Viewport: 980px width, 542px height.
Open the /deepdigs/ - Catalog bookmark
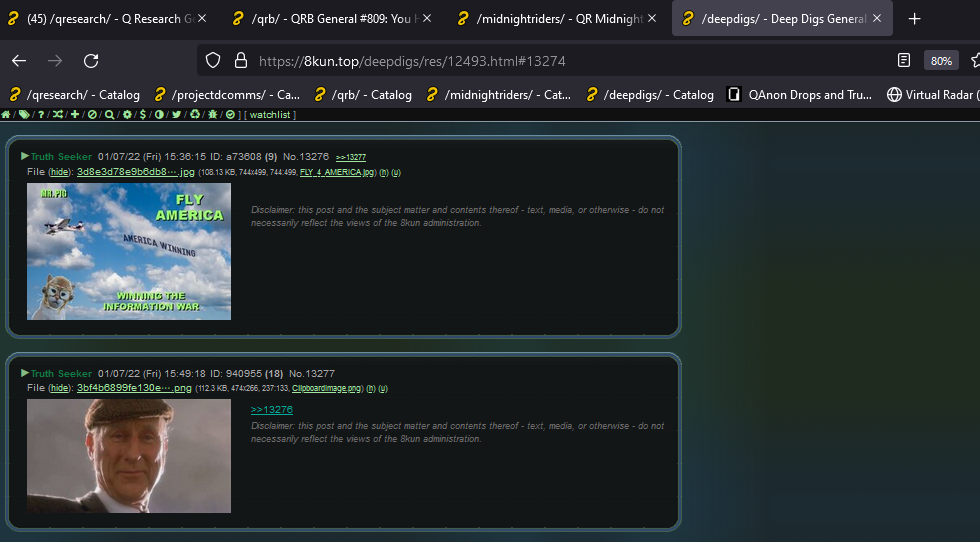click(650, 94)
